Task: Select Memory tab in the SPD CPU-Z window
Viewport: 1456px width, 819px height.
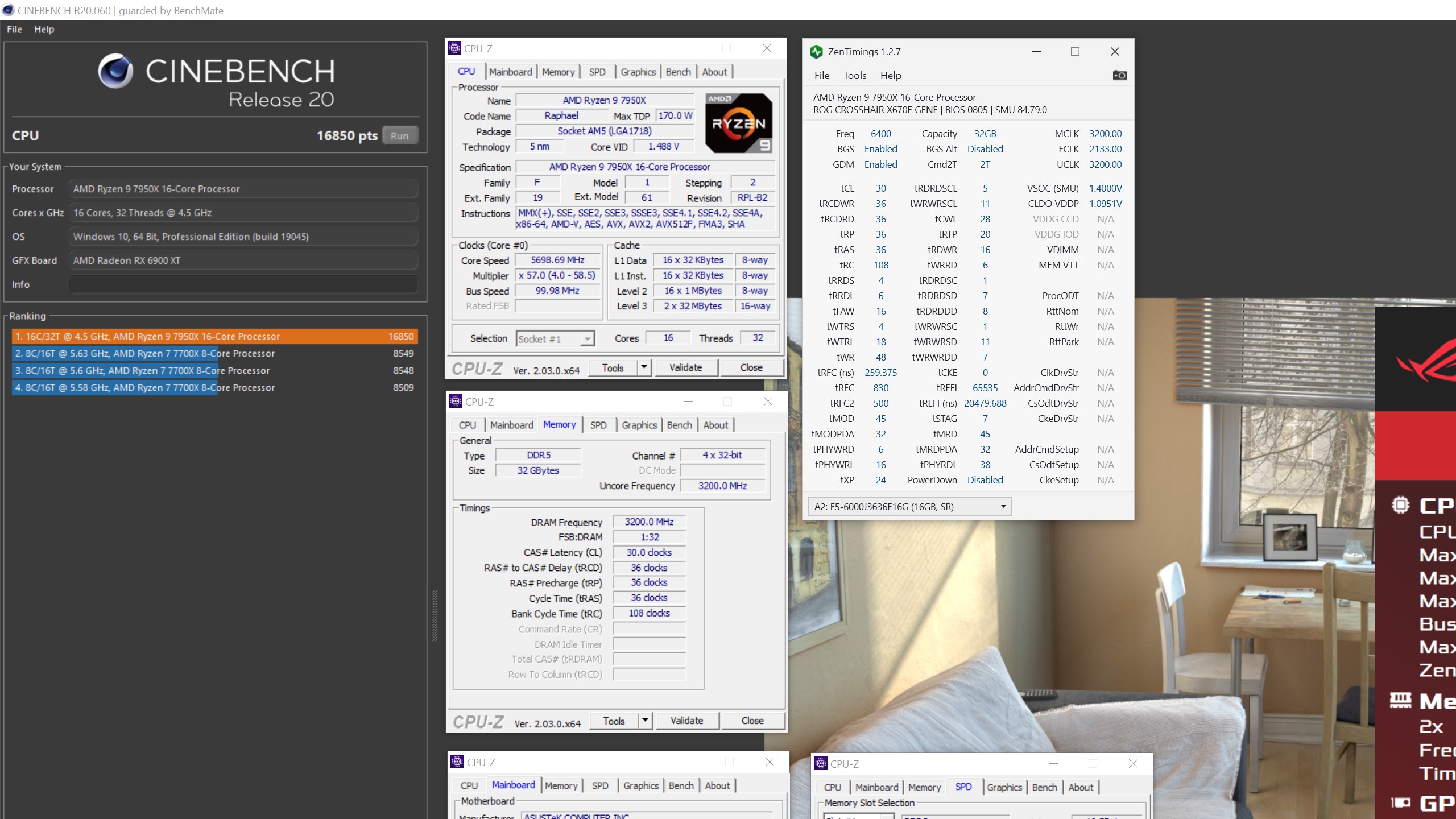Action: 924,787
